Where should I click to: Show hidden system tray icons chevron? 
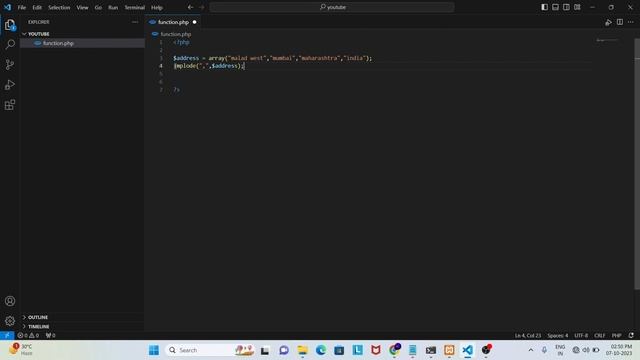click(531, 350)
